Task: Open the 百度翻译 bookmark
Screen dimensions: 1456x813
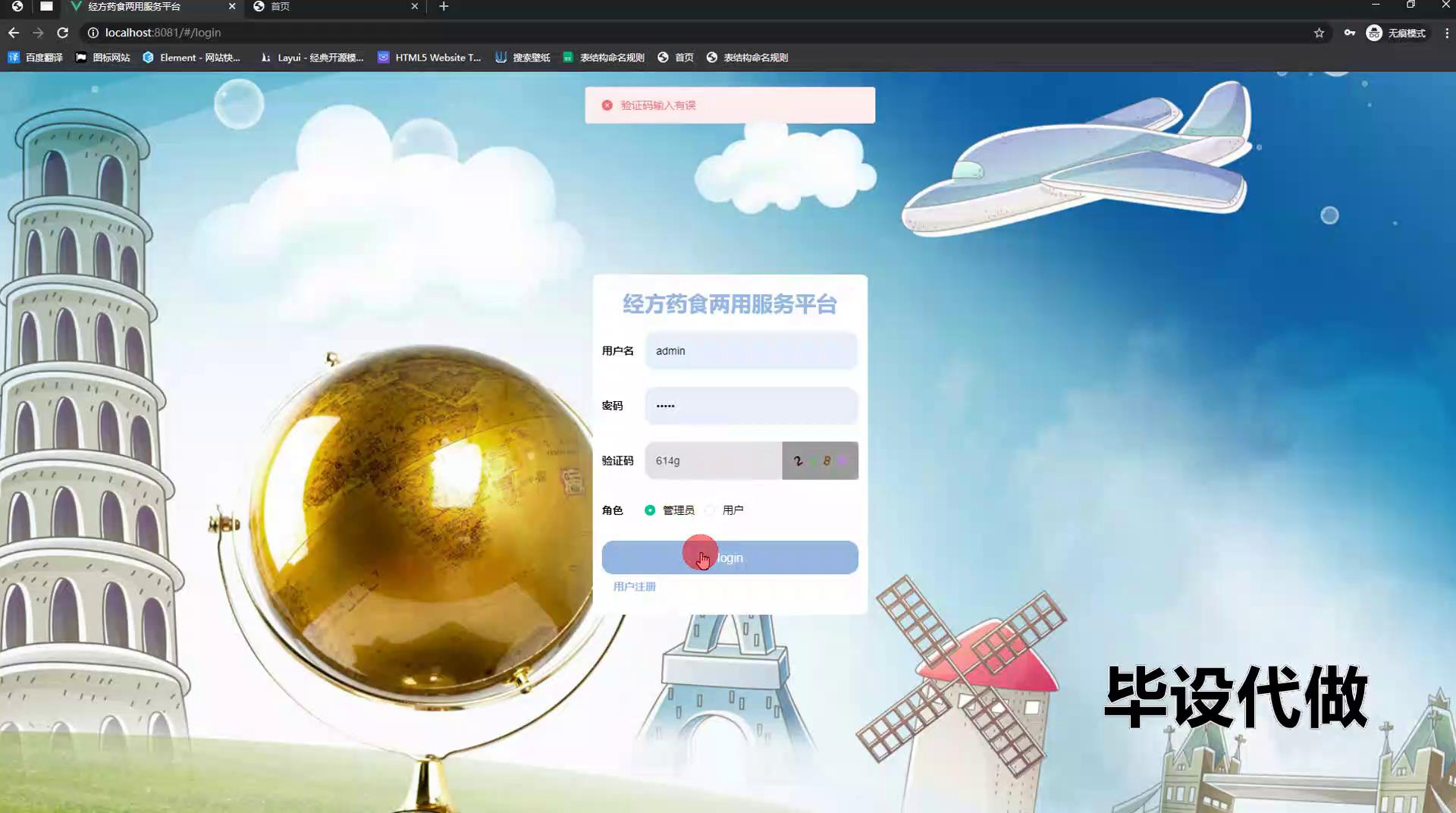Action: (x=36, y=58)
